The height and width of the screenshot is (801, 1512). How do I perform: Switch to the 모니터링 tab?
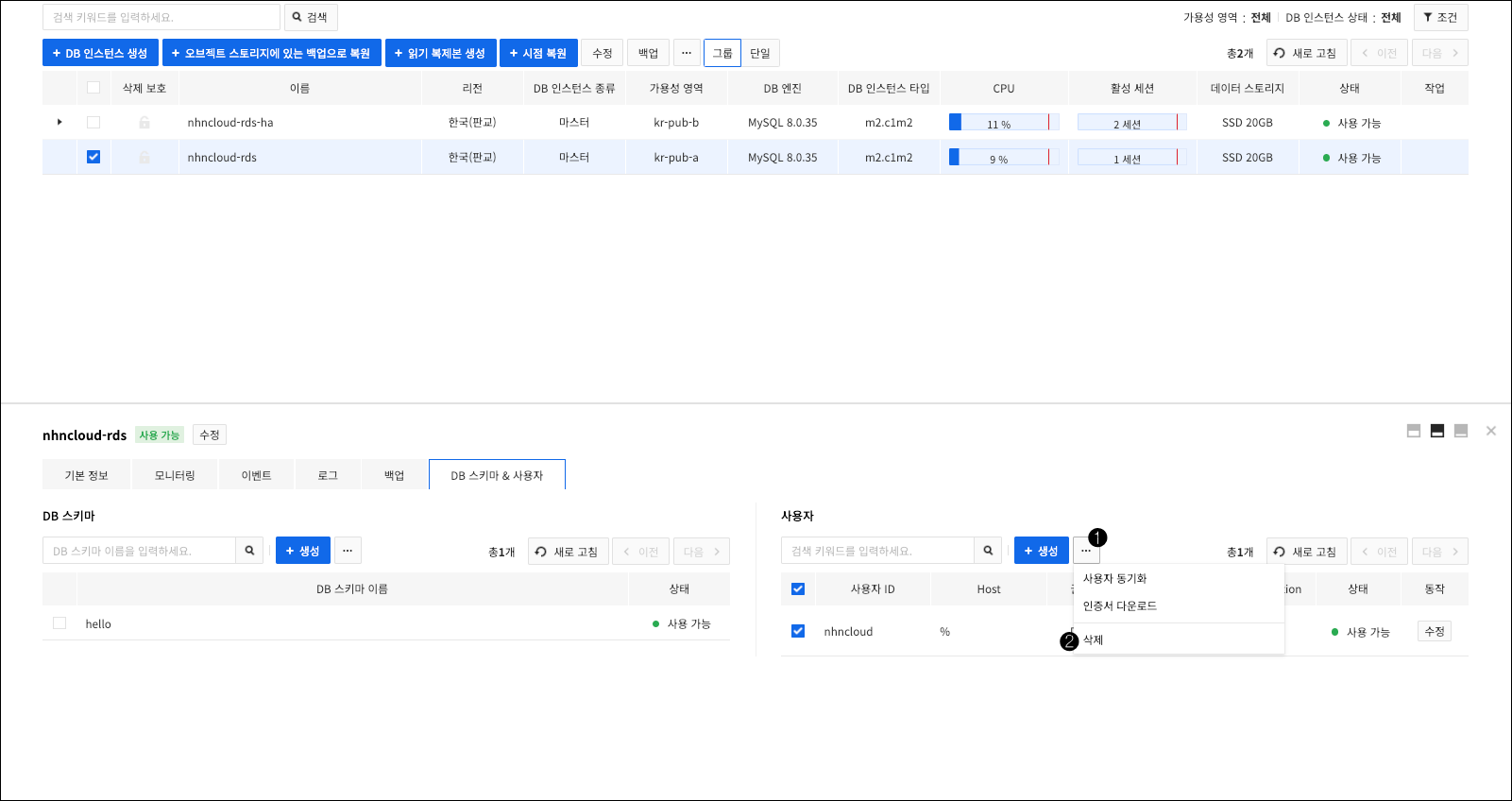(175, 475)
